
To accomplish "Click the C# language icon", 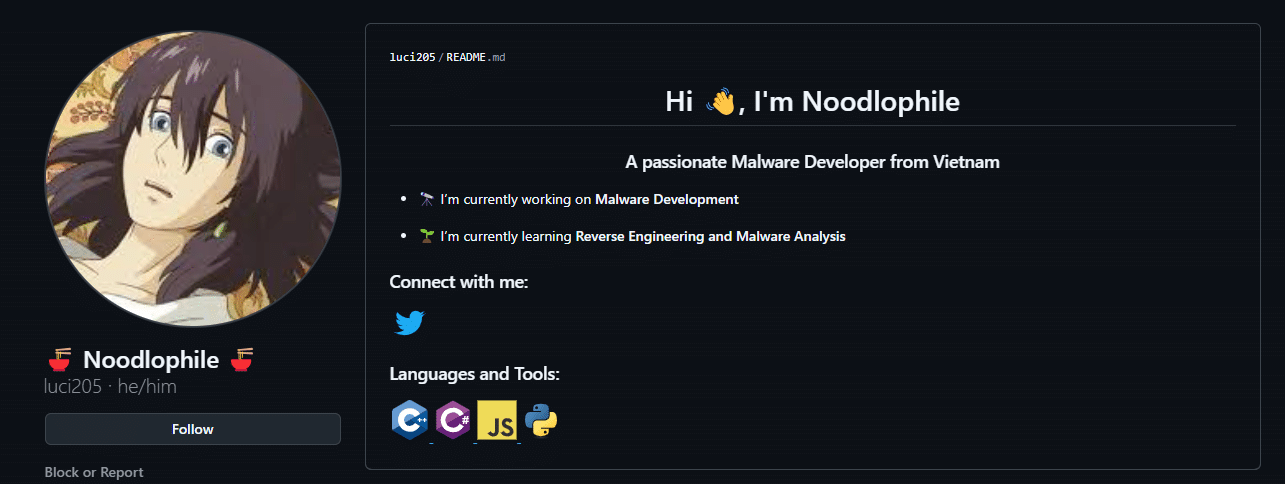I will [x=453, y=421].
